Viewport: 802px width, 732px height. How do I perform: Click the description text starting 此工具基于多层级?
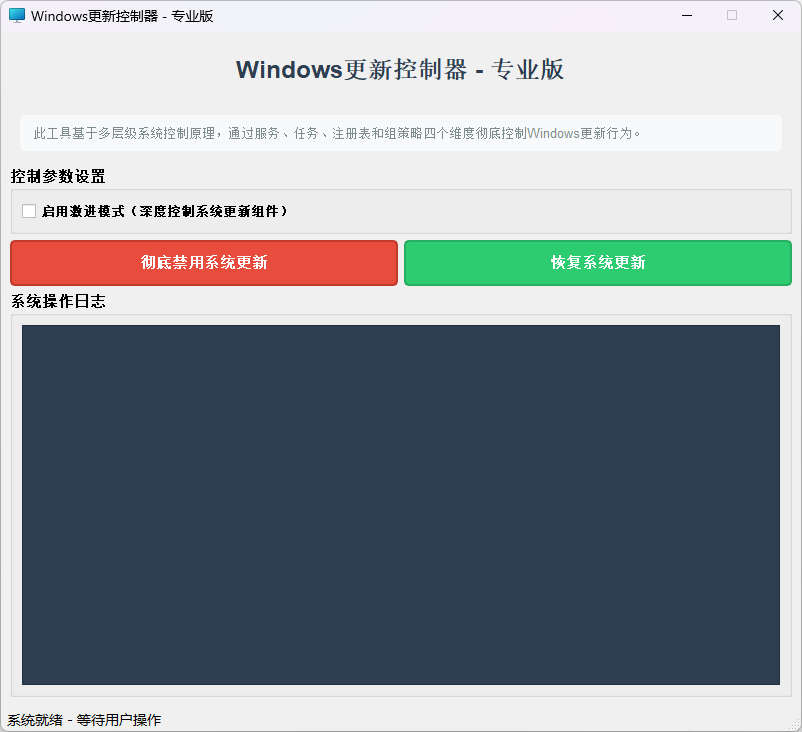[x=337, y=134]
